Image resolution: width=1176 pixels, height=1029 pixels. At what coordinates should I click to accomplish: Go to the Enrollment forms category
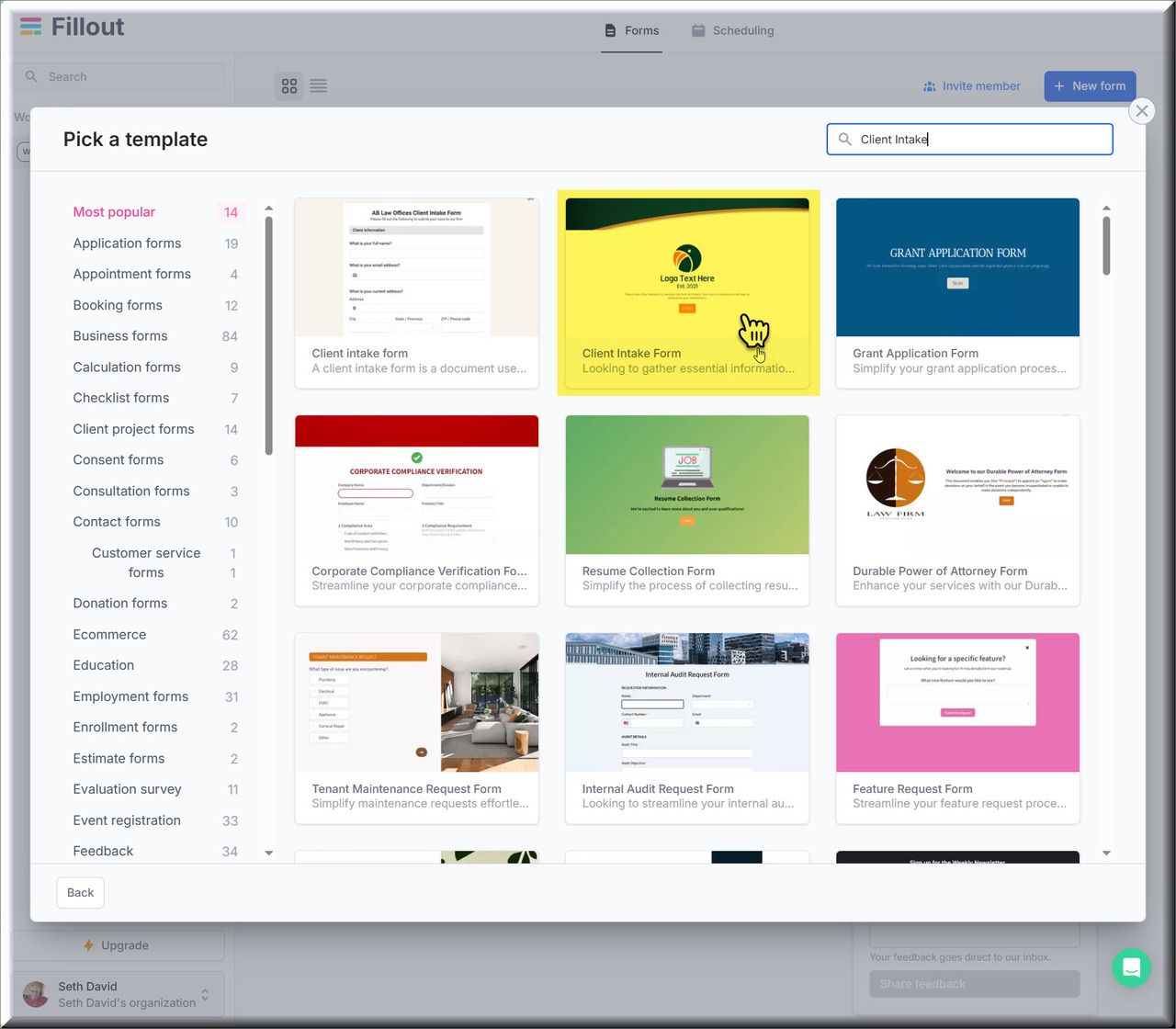pyautogui.click(x=154, y=728)
